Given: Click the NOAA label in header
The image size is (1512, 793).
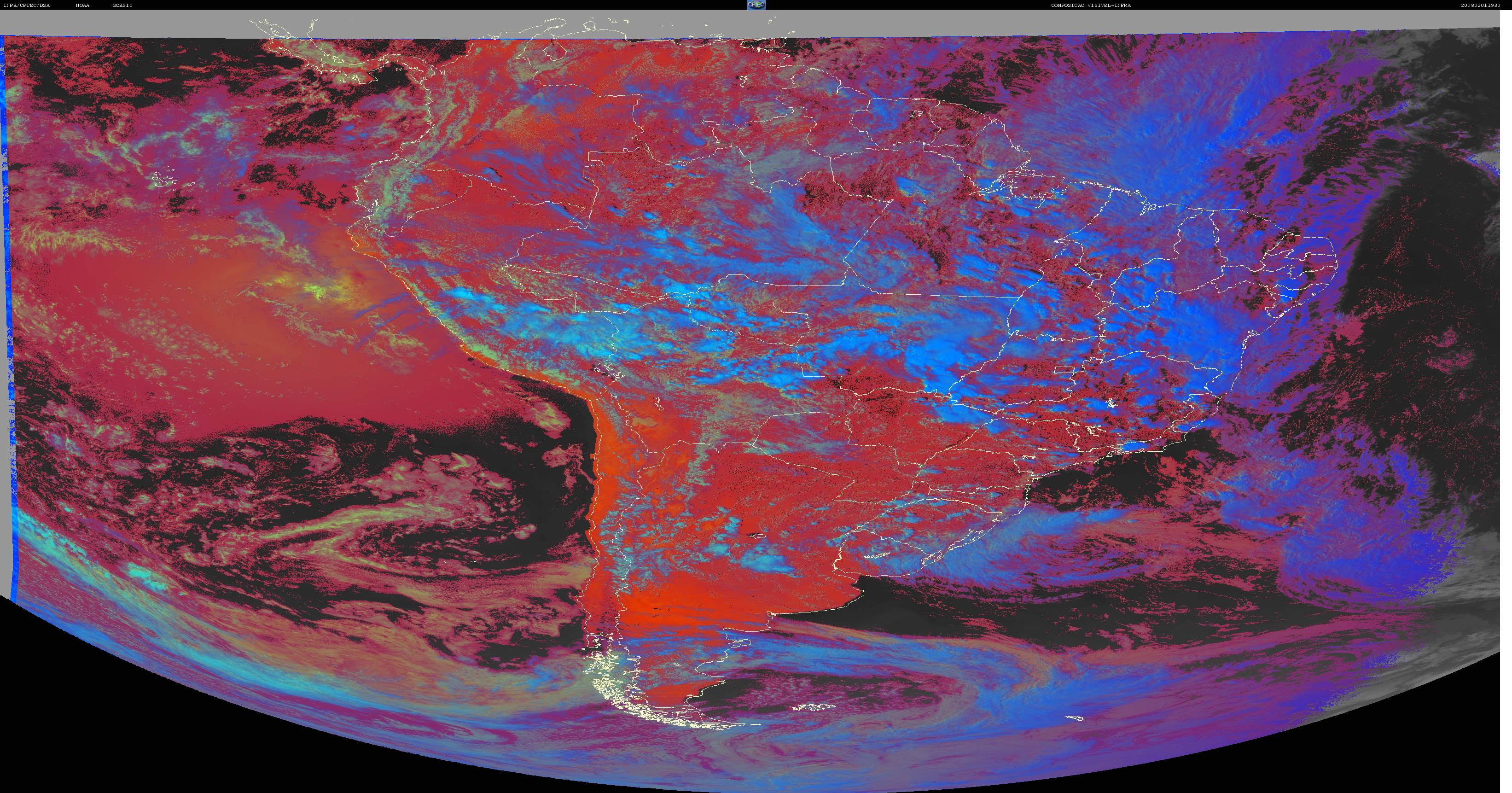Looking at the screenshot, I should (x=83, y=5).
